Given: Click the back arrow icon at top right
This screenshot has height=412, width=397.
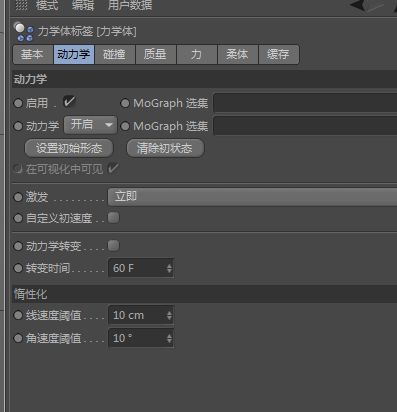Looking at the screenshot, I should [357, 5].
